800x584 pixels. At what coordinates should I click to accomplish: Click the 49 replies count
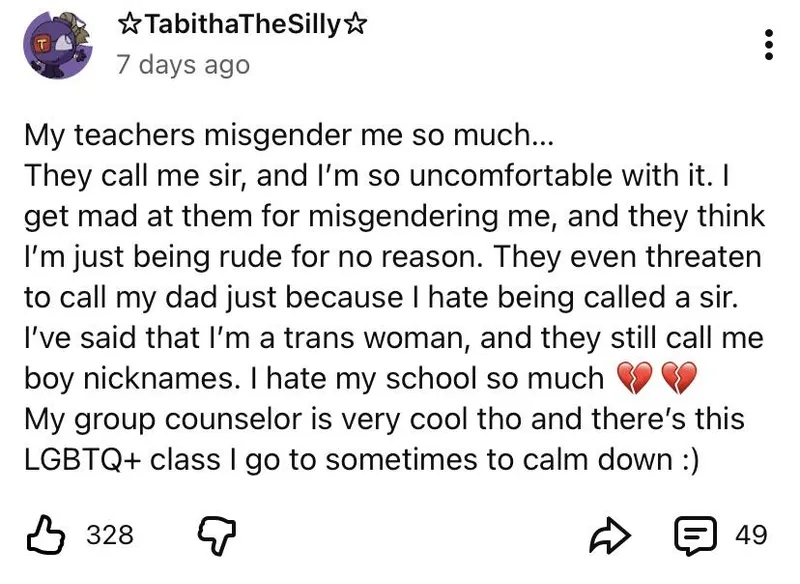pyautogui.click(x=751, y=535)
